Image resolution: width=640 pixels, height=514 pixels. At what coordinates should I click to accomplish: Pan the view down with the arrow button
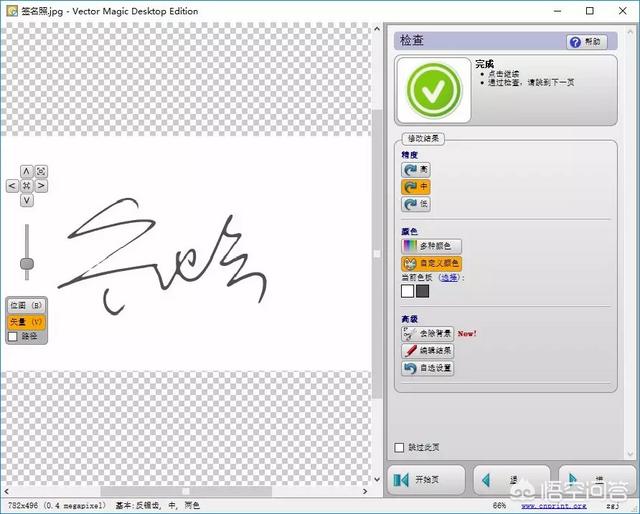coord(27,200)
